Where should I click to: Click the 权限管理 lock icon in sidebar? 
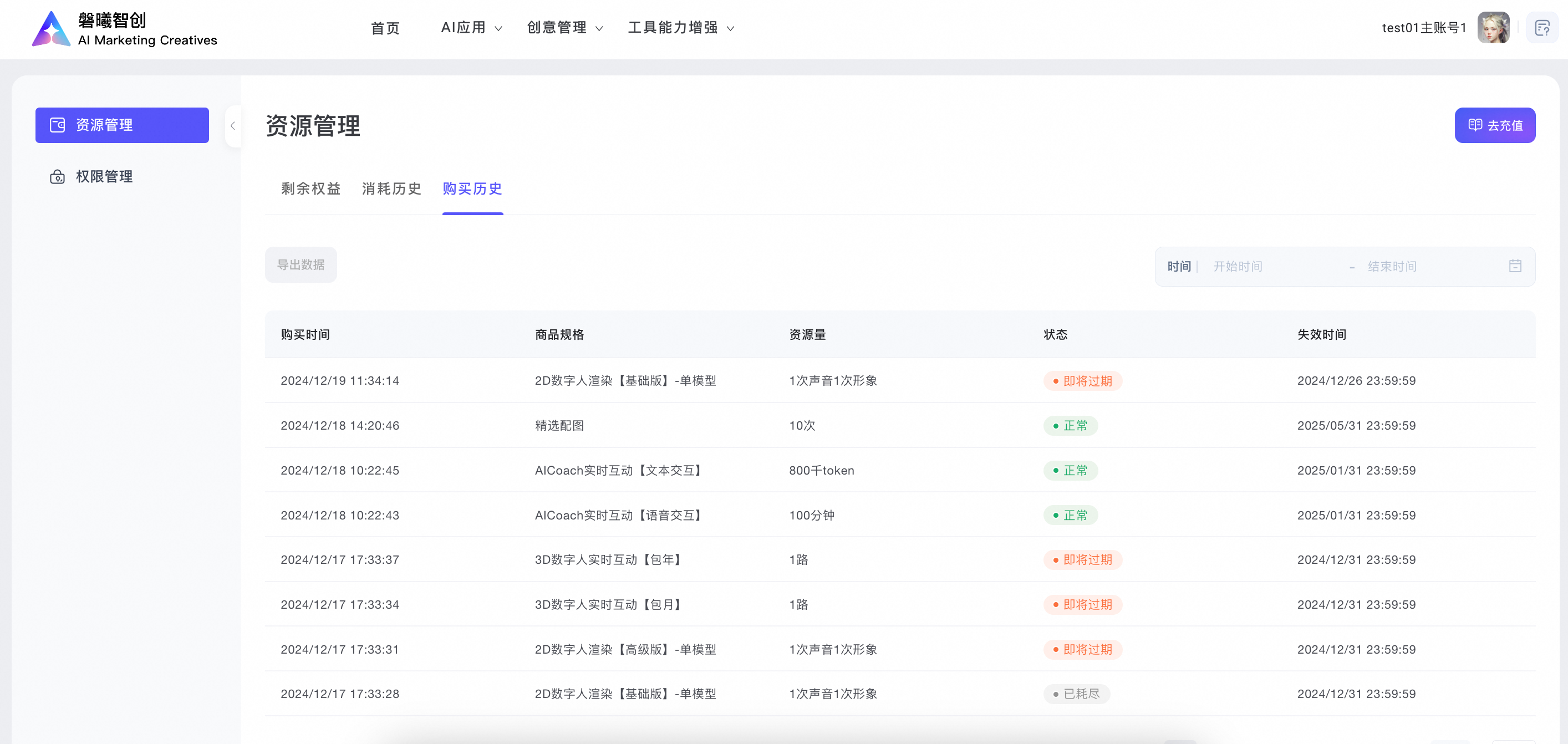(x=57, y=176)
